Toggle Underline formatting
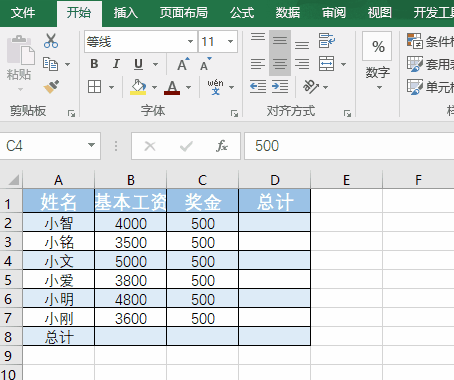Image resolution: width=454 pixels, height=380 pixels. pos(138,64)
